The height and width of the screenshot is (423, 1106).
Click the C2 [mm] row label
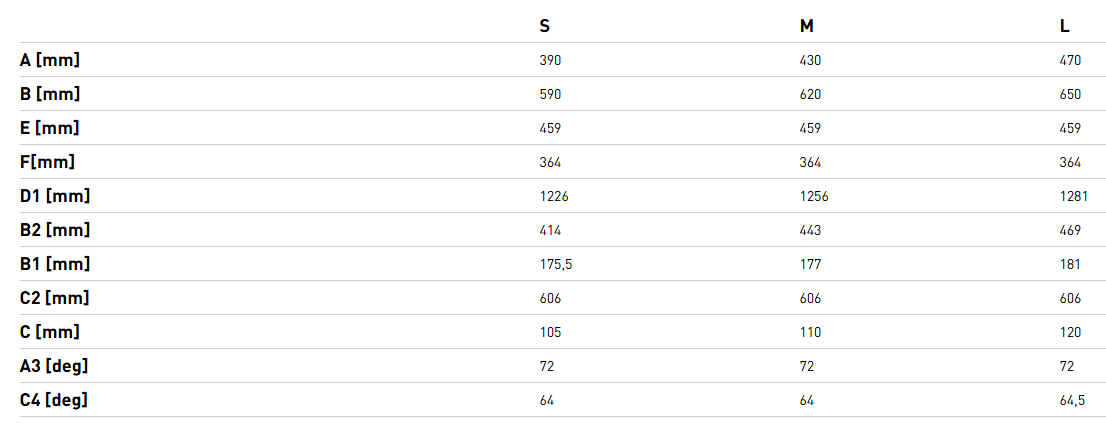point(54,298)
